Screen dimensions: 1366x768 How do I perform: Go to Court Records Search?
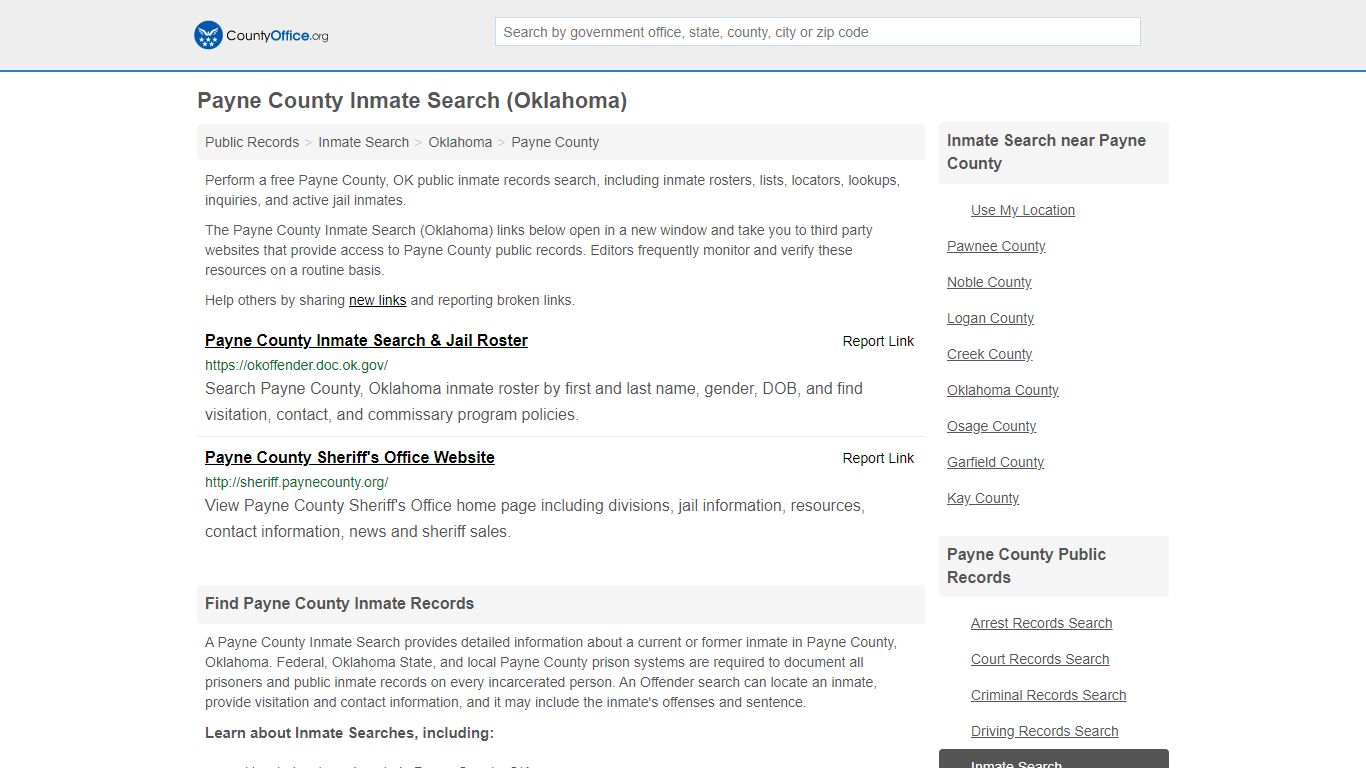tap(1040, 659)
